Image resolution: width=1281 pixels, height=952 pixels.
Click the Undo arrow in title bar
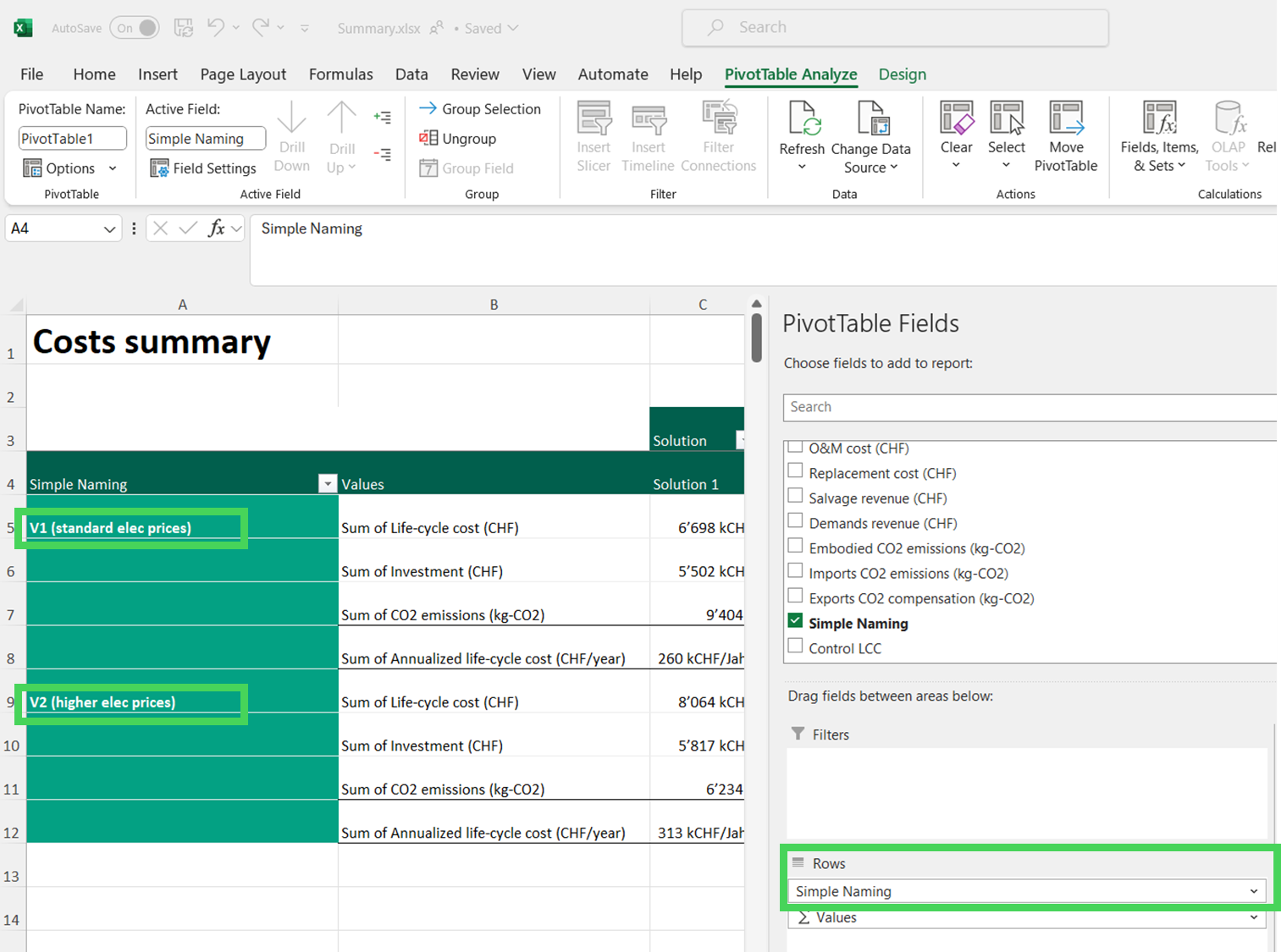point(216,27)
